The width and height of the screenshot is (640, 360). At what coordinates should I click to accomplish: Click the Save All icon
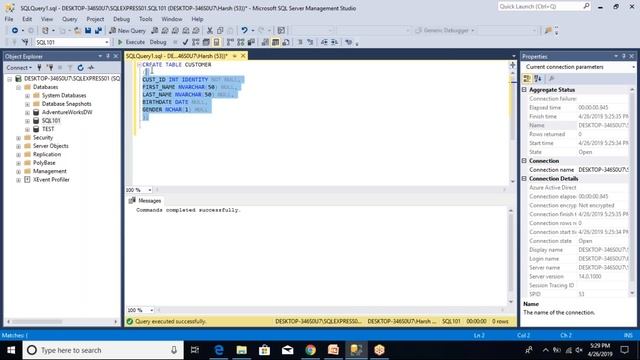[98, 31]
